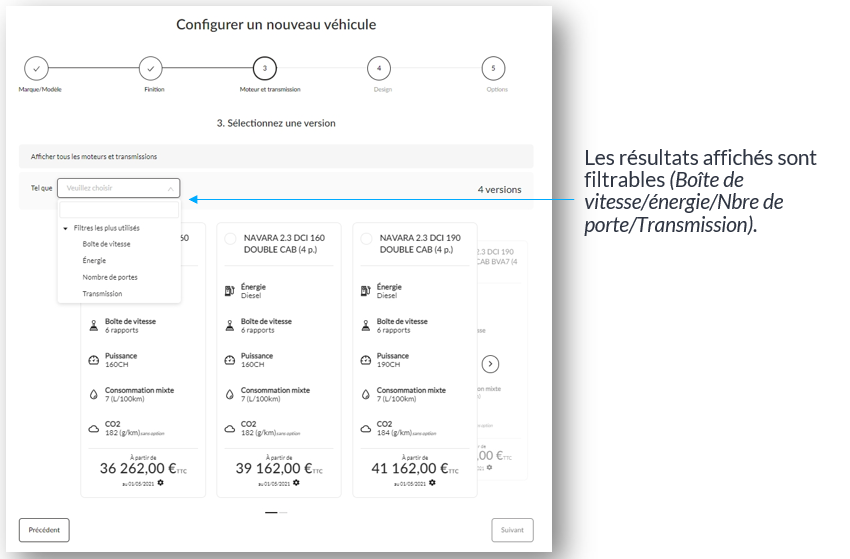Click consumption drop icon on 41 162,00 € card
This screenshot has width=850, height=559.
[365, 395]
